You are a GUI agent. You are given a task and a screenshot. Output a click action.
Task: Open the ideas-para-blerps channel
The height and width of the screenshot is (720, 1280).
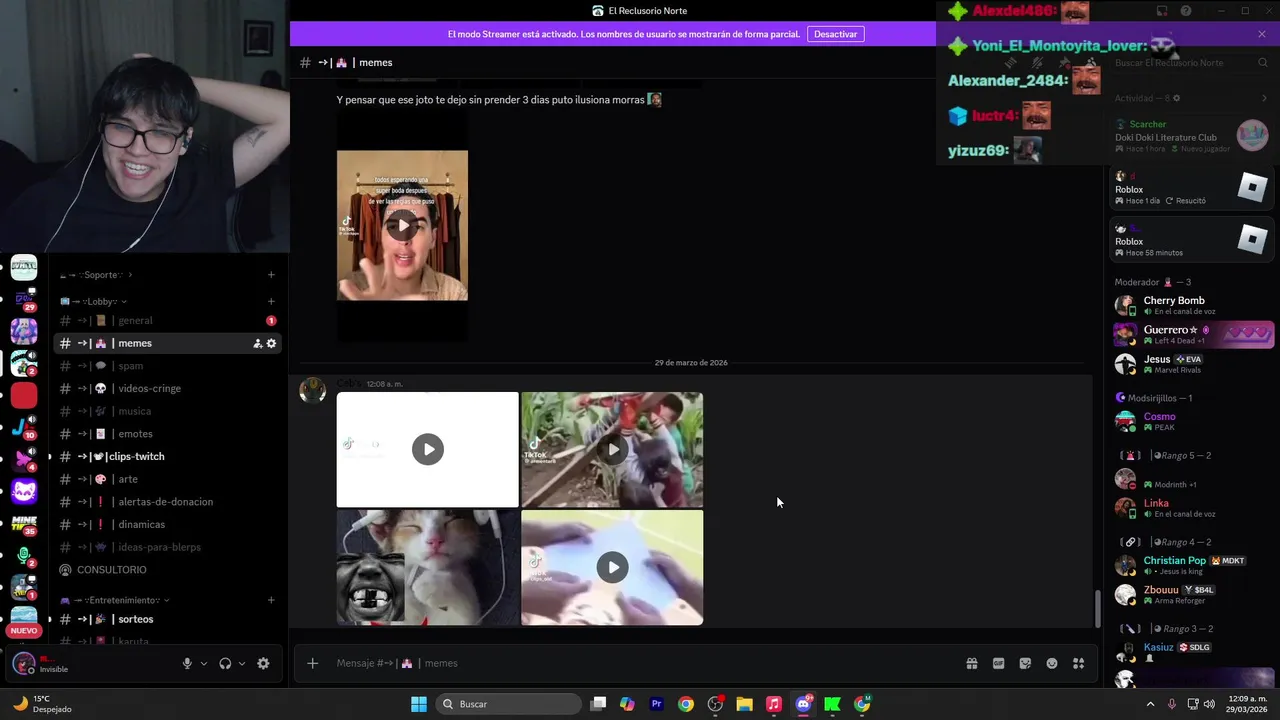click(x=168, y=547)
